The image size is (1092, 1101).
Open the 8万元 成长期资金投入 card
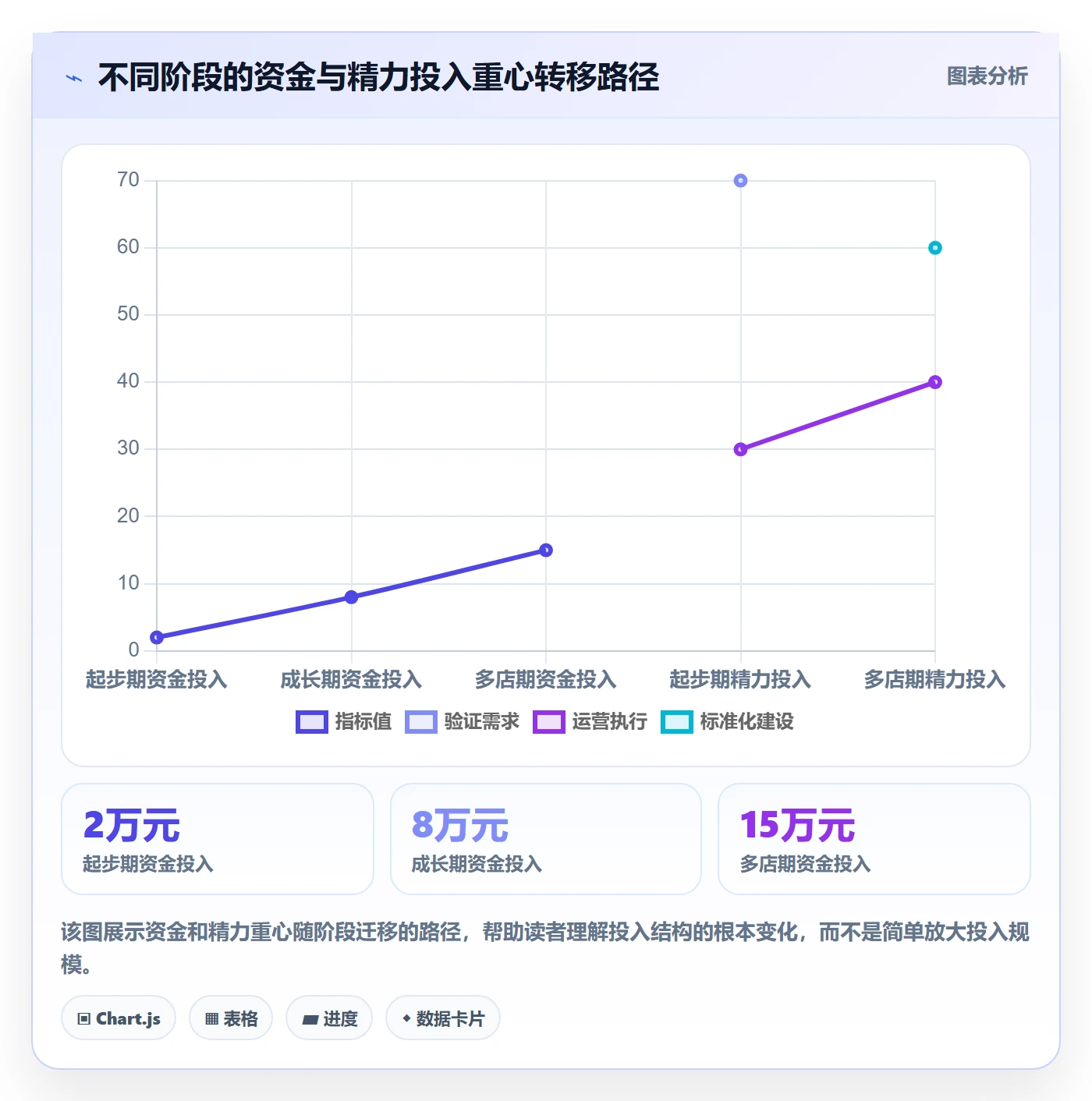546,839
